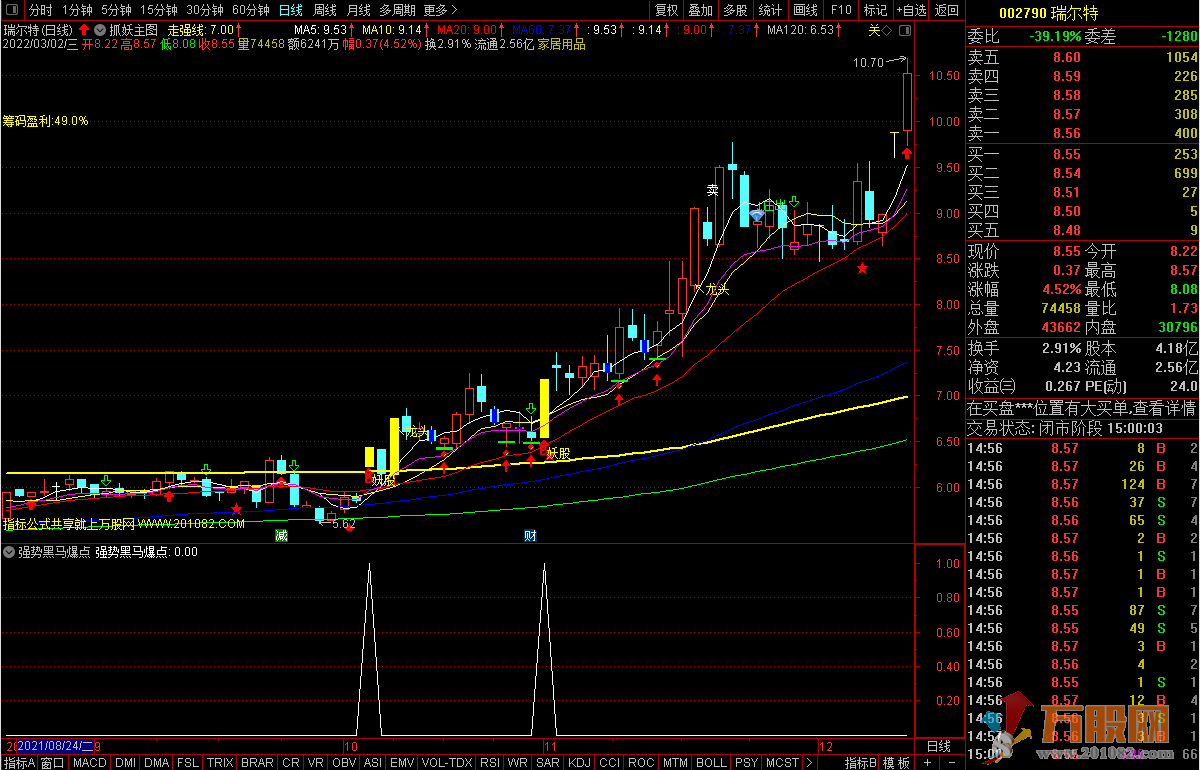Toggle the 关 indicator display switch

[873, 30]
